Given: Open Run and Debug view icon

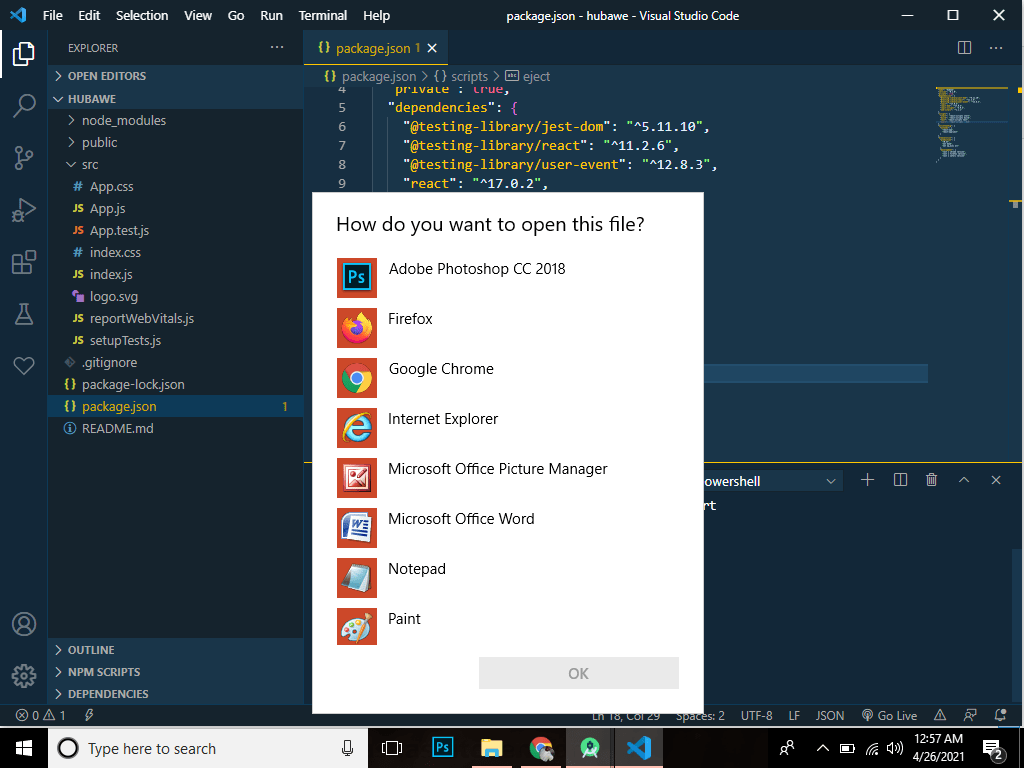Looking at the screenshot, I should click(24, 210).
